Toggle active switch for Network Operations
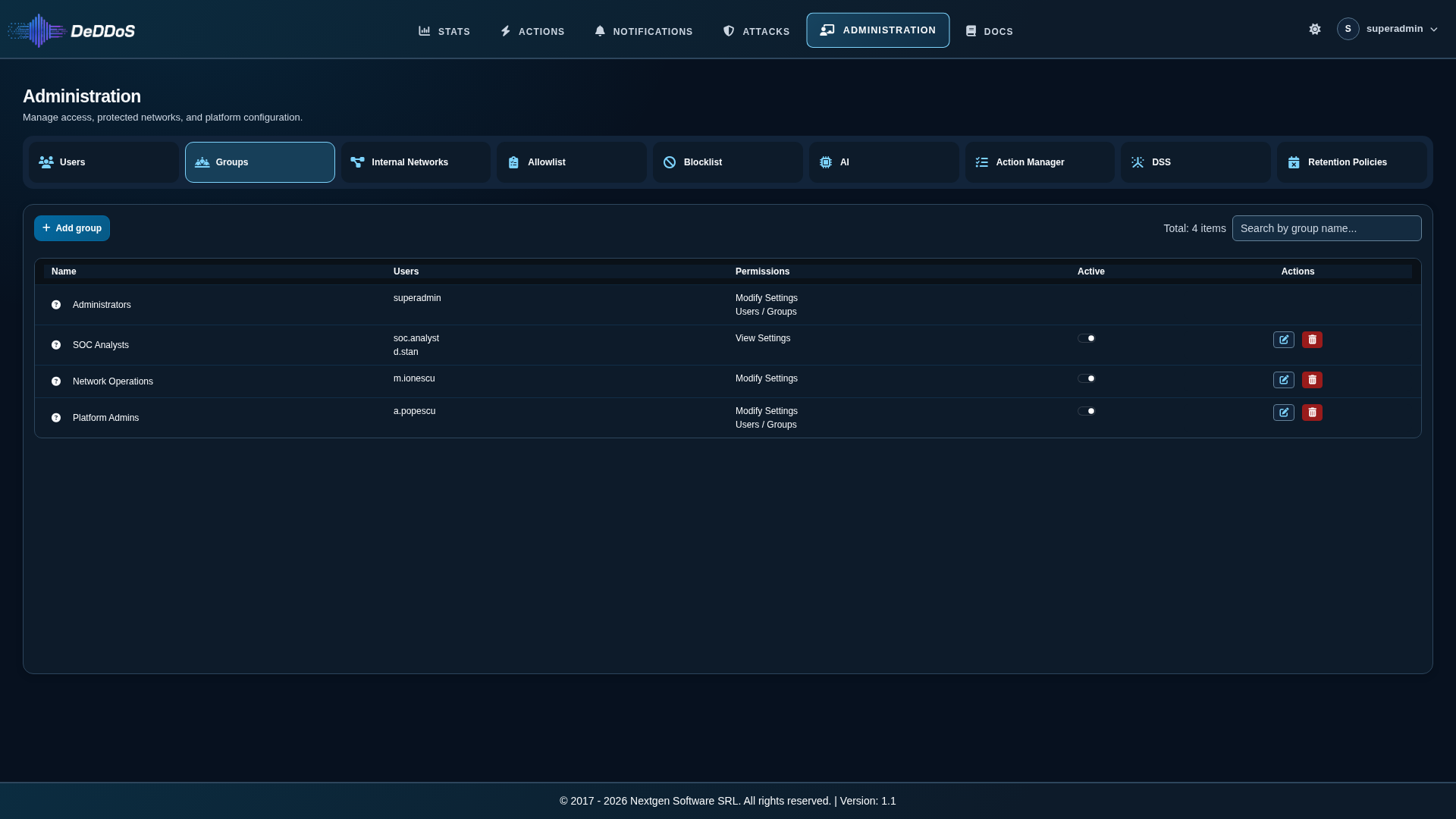Image resolution: width=1456 pixels, height=819 pixels. (1087, 378)
